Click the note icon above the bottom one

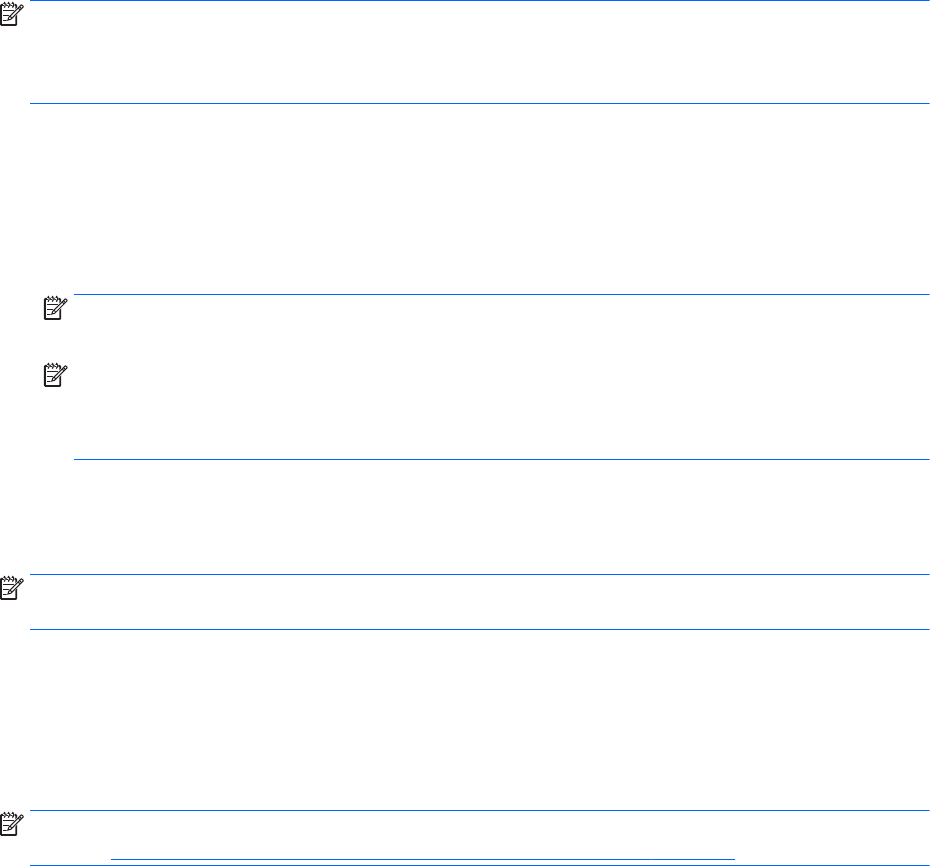(11, 592)
